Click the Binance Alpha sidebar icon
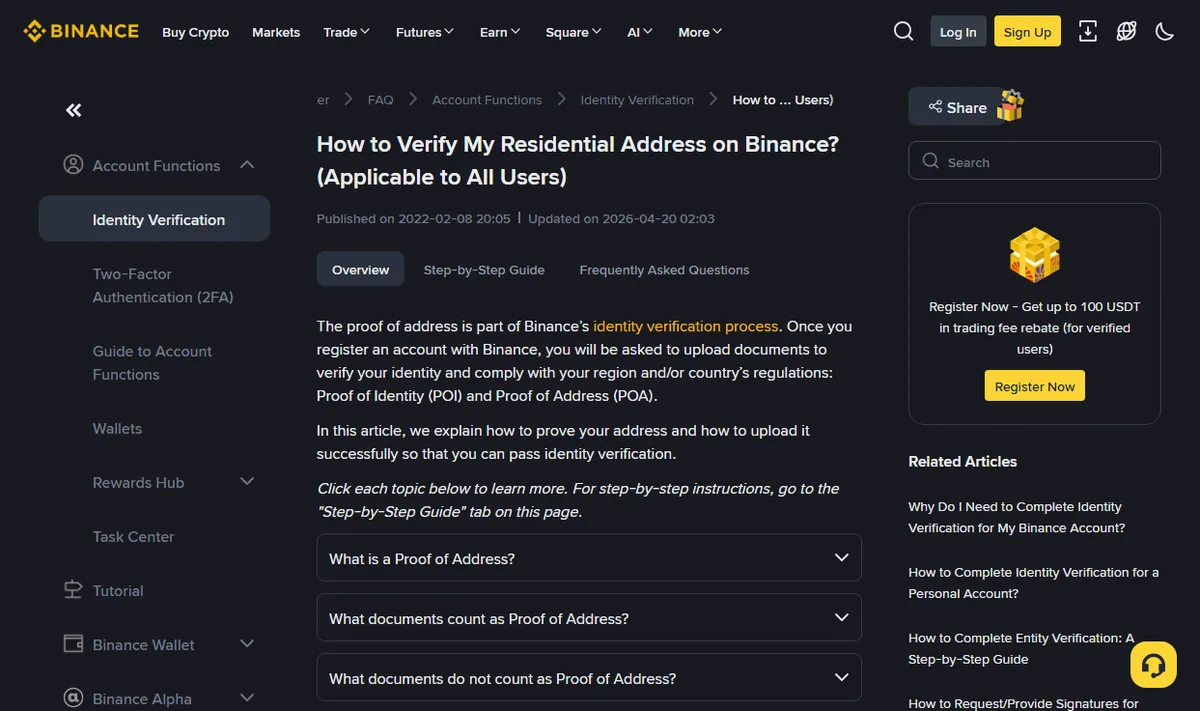1200x711 pixels. tap(73, 698)
